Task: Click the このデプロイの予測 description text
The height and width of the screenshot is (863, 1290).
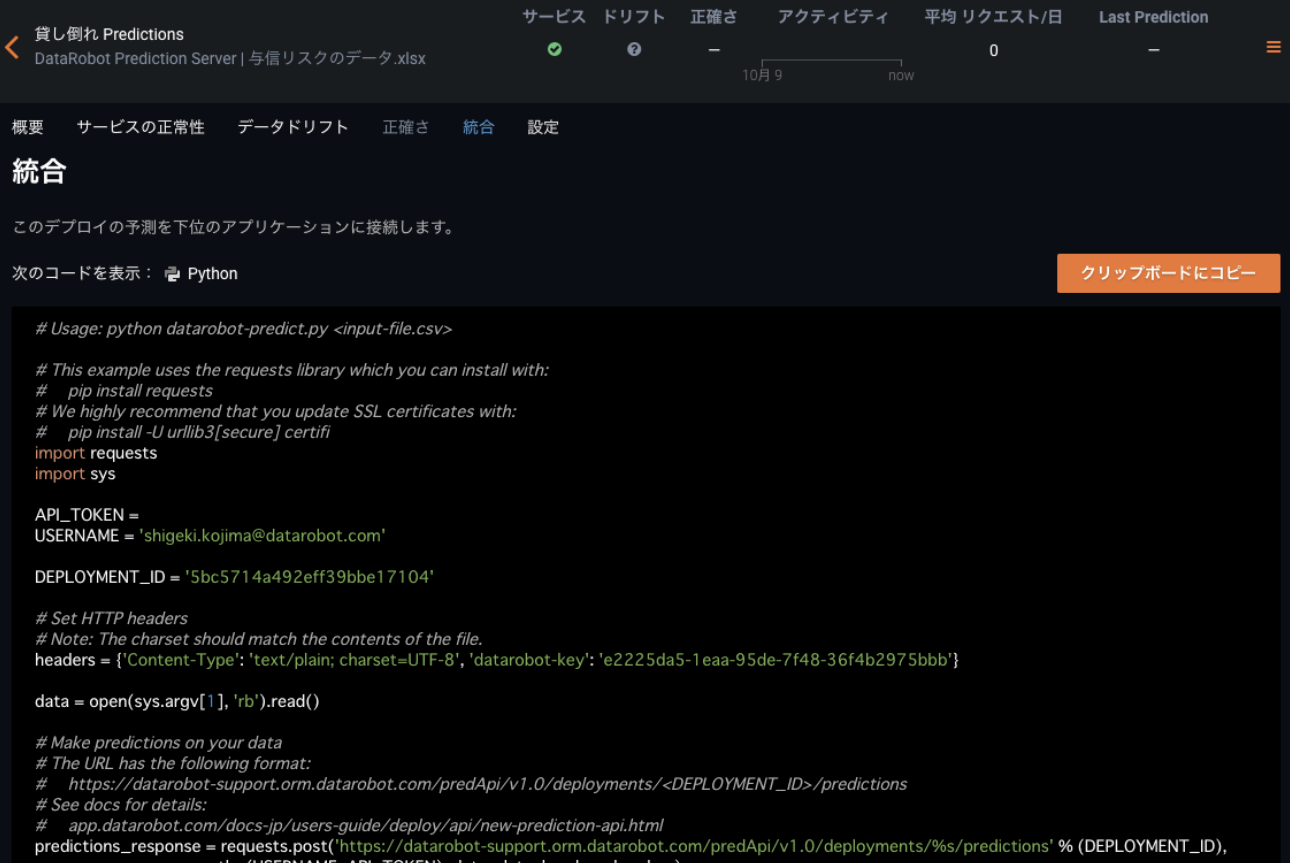Action: click(234, 227)
